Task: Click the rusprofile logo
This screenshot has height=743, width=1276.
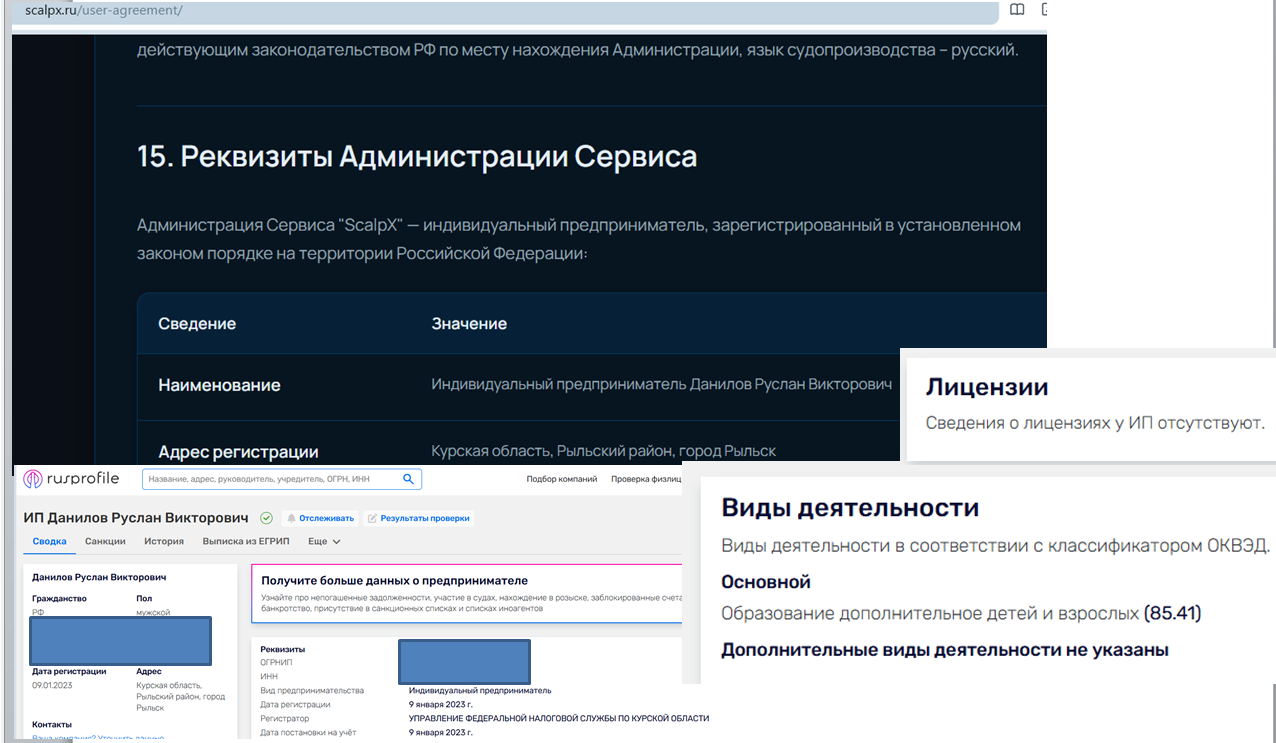Action: [71, 479]
